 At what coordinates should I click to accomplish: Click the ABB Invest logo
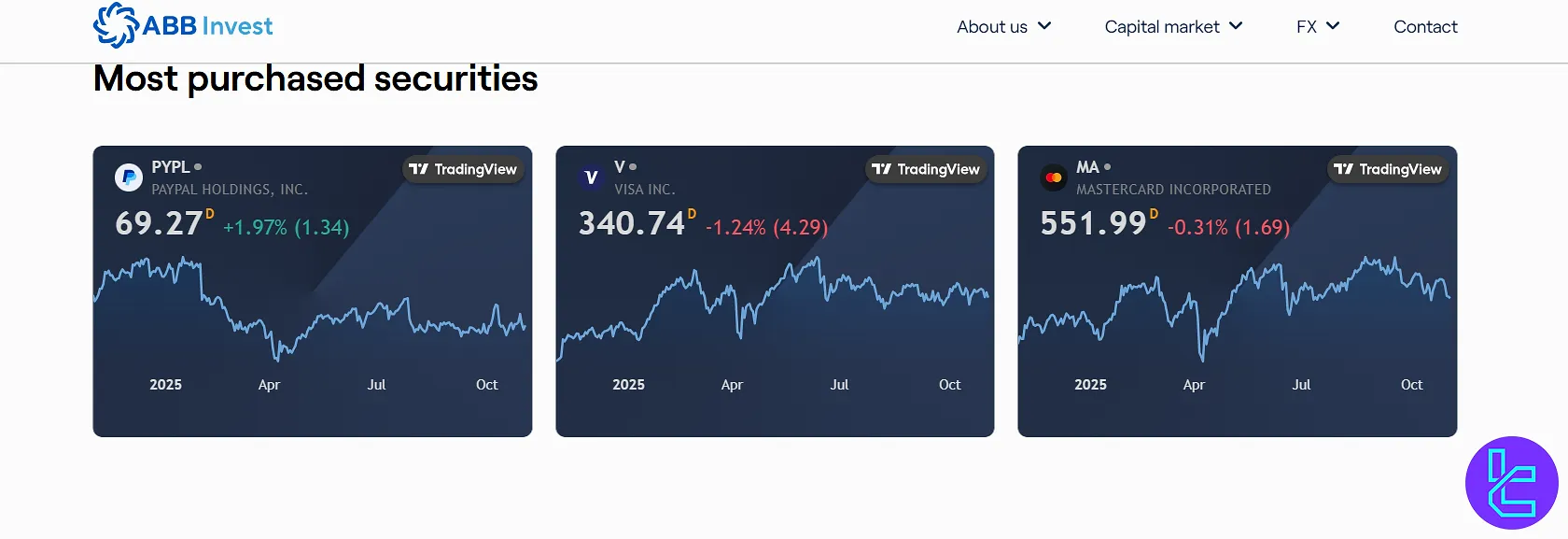[x=183, y=24]
